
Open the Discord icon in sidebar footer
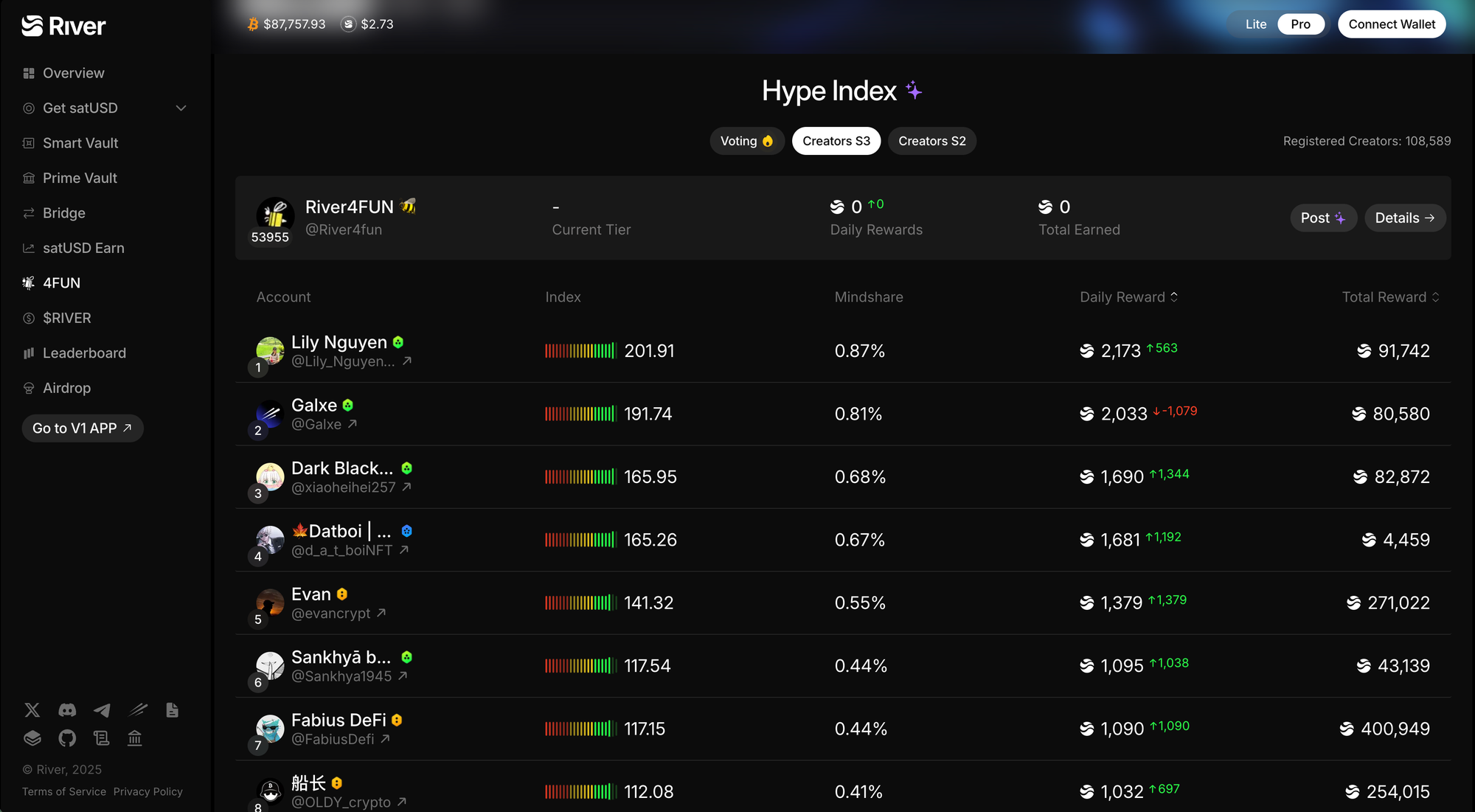(x=67, y=710)
